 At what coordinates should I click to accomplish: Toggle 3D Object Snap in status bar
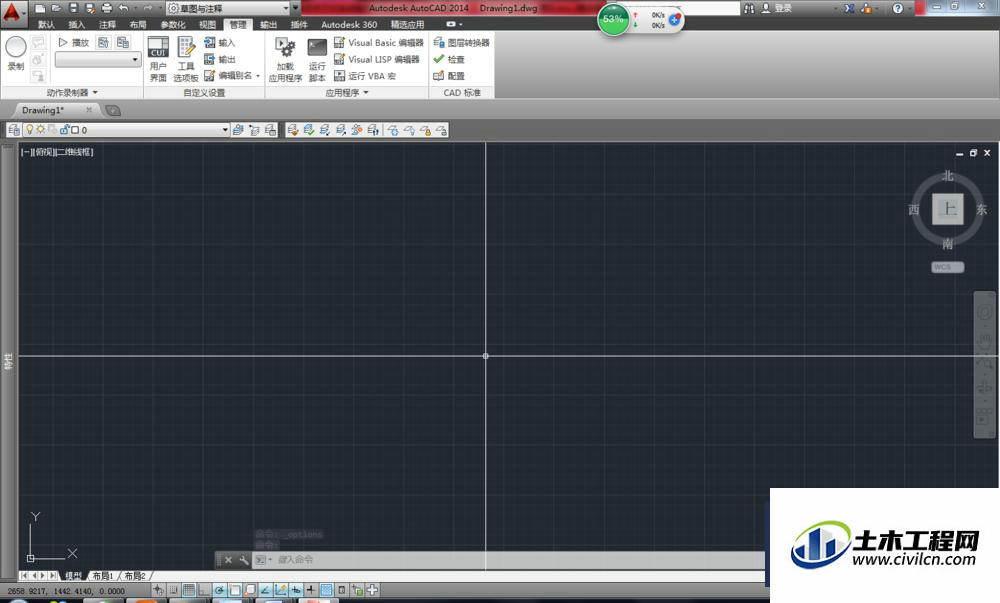(250, 590)
